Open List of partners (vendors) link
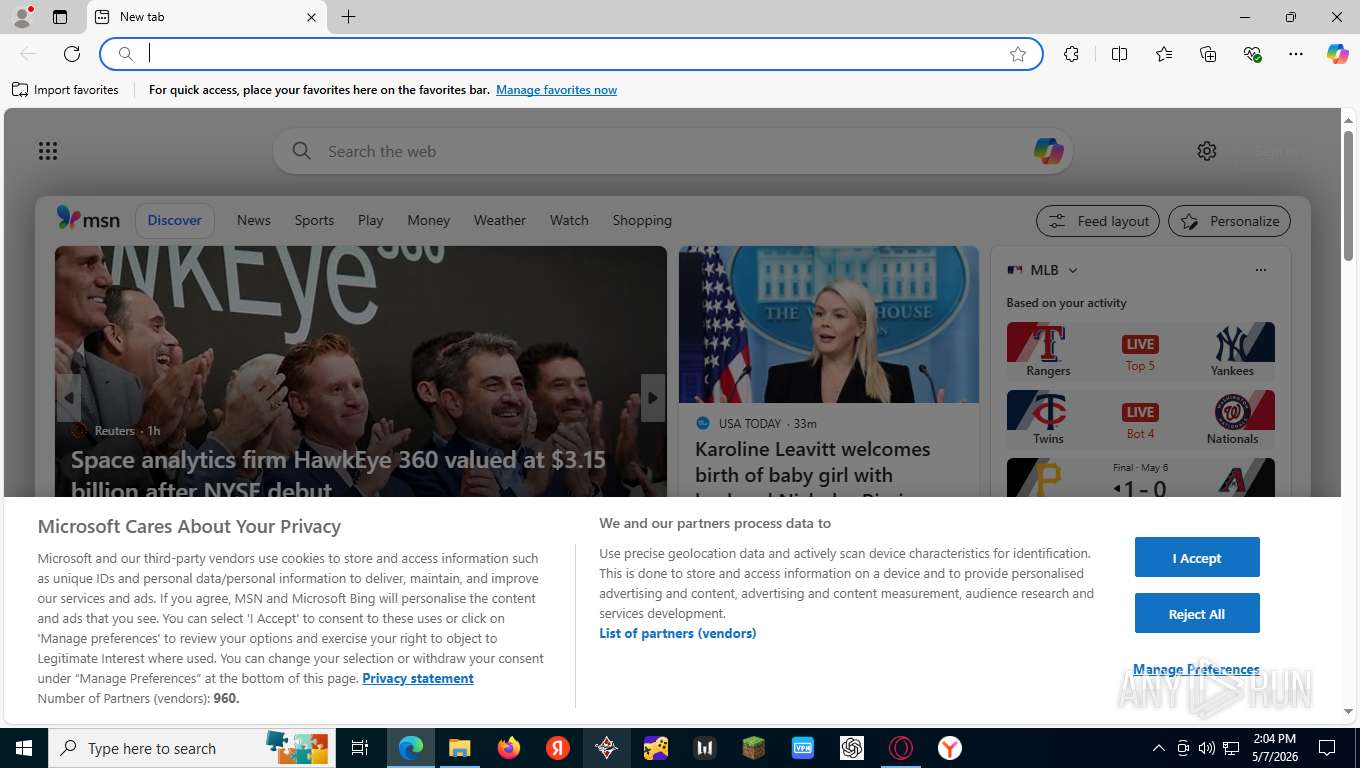Viewport: 1360px width, 768px height. coord(678,633)
